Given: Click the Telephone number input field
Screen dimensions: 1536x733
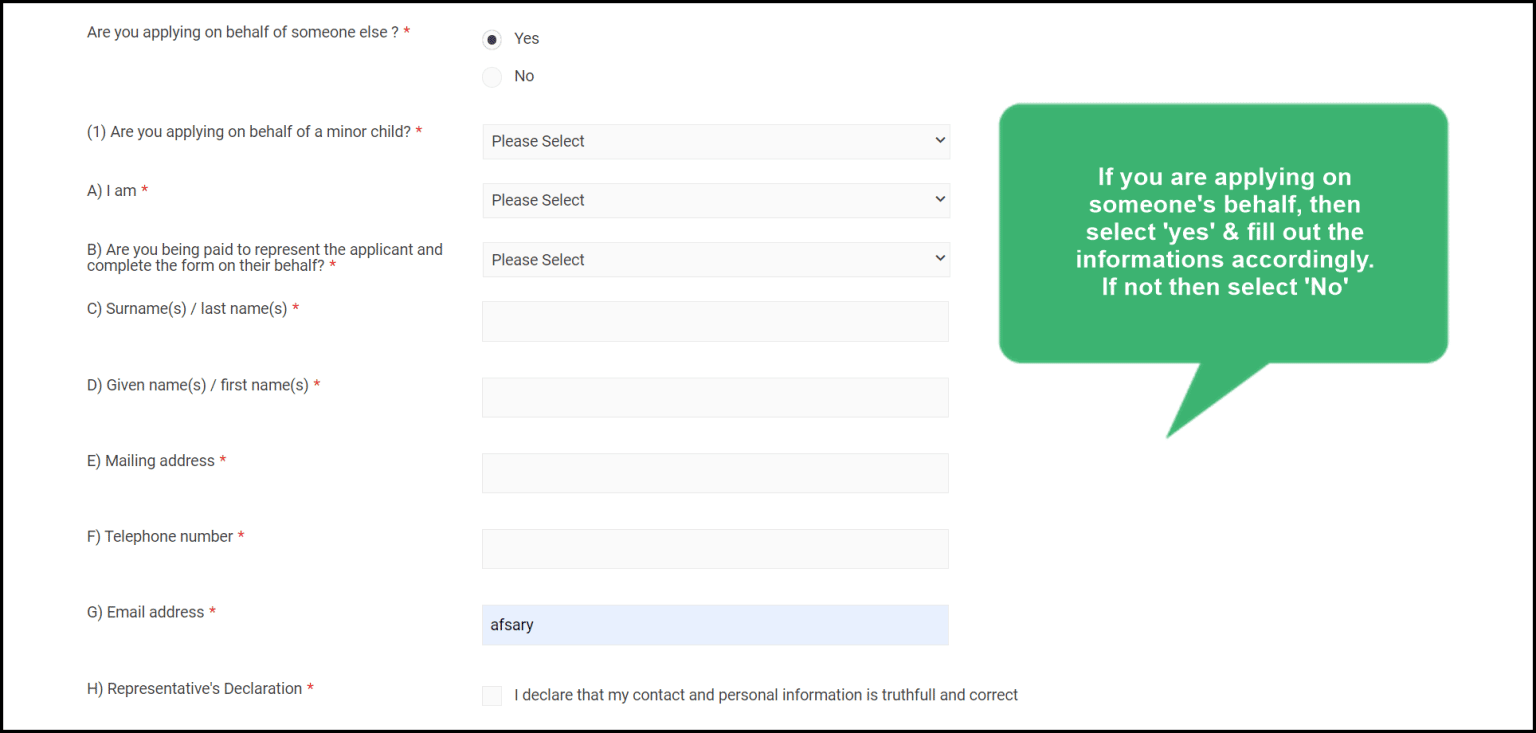Looking at the screenshot, I should [715, 548].
